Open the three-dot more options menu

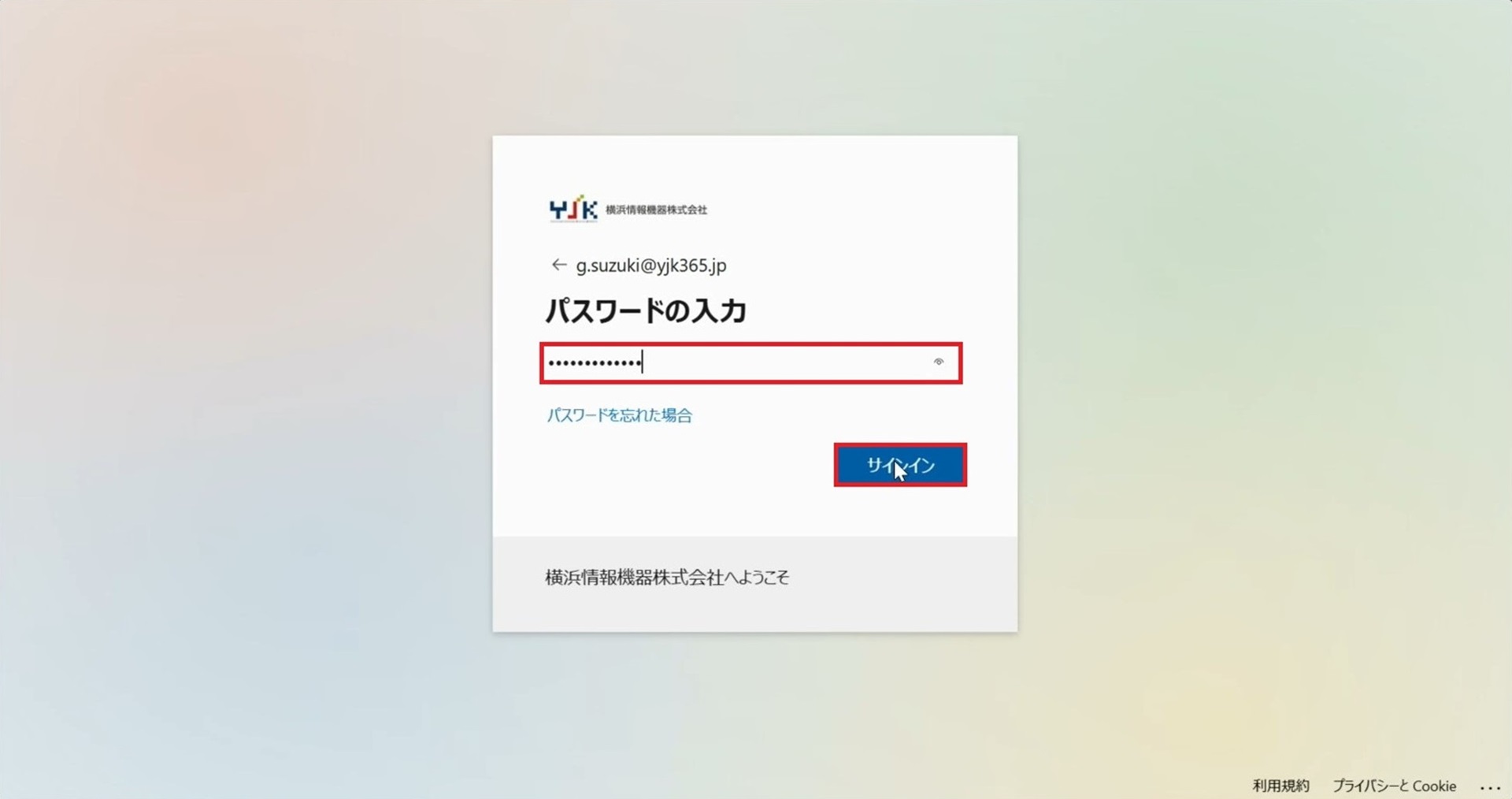[x=1490, y=786]
